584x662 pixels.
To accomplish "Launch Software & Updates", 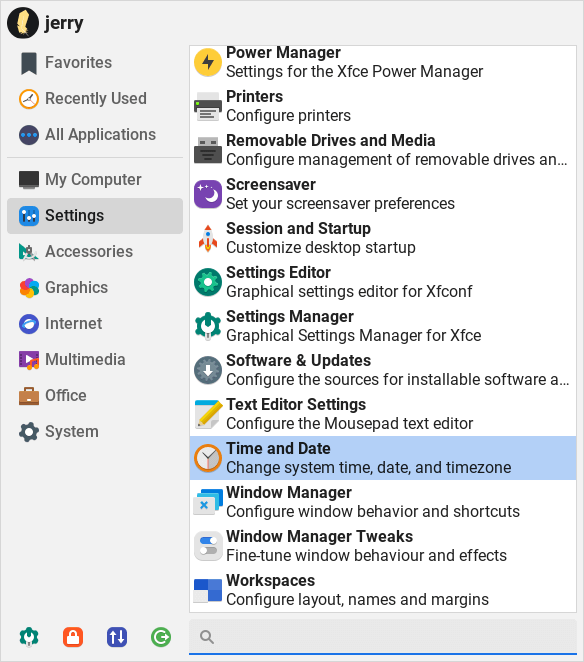I will click(383, 370).
